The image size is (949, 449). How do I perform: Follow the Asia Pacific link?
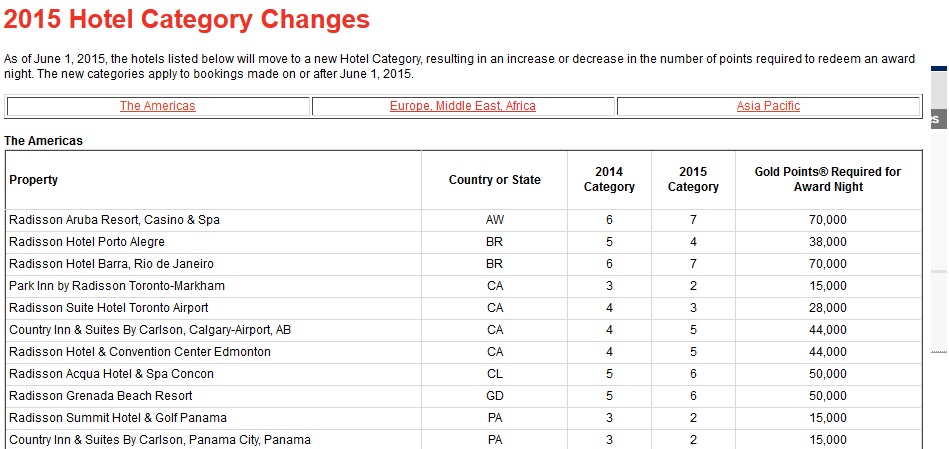coord(768,106)
